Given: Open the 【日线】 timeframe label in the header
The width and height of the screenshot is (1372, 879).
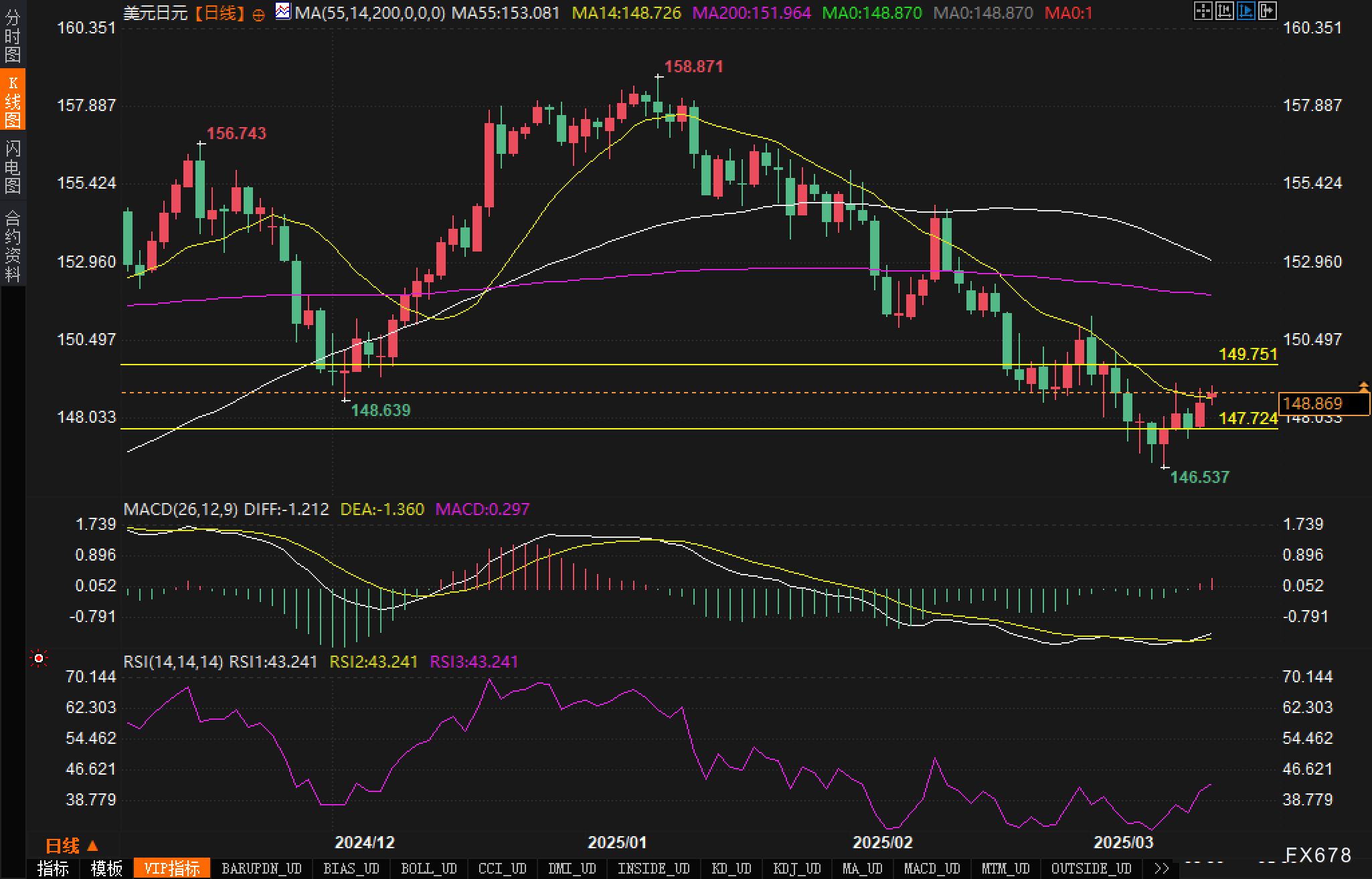Looking at the screenshot, I should coord(220,13).
